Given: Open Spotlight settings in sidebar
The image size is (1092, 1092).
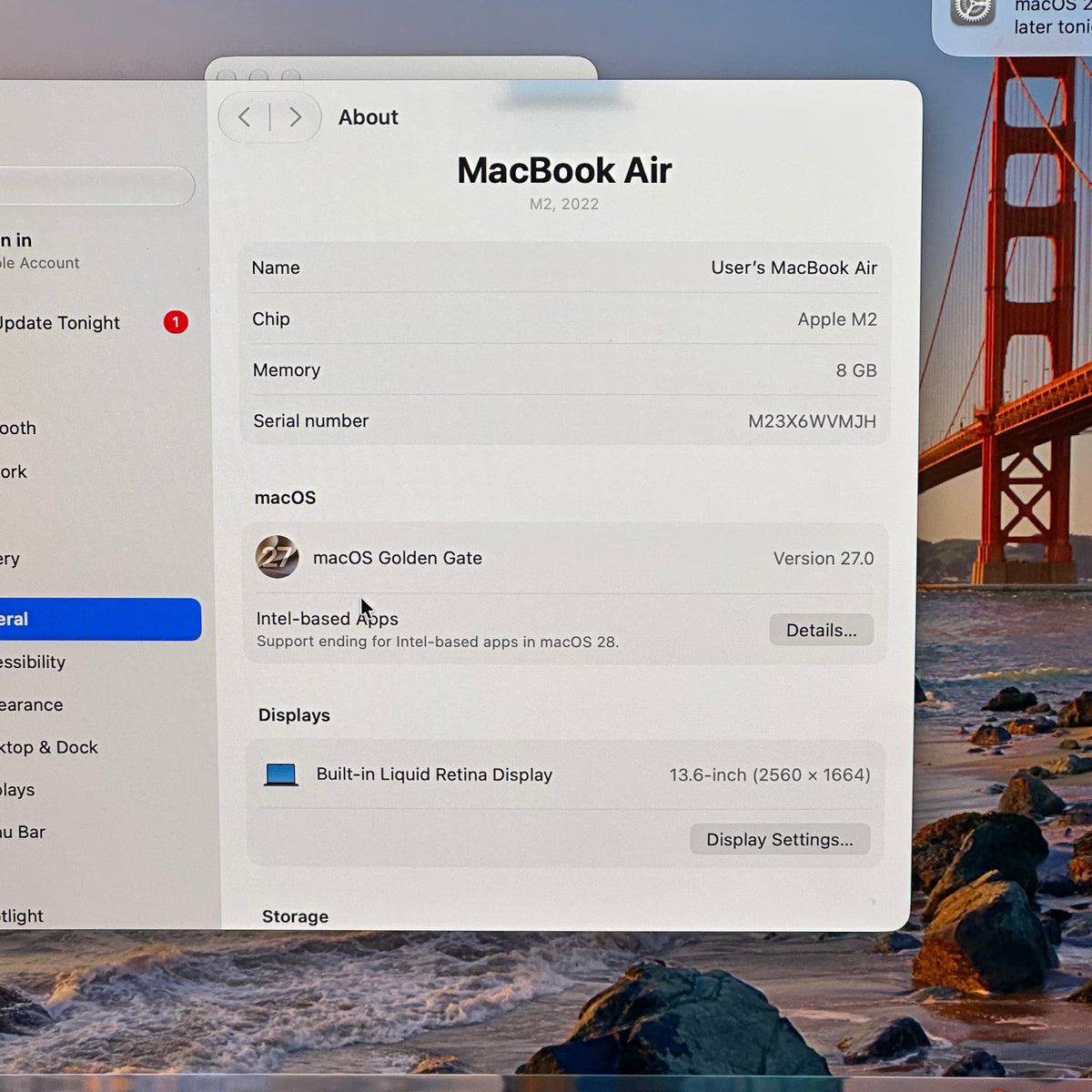Looking at the screenshot, I should [x=22, y=915].
